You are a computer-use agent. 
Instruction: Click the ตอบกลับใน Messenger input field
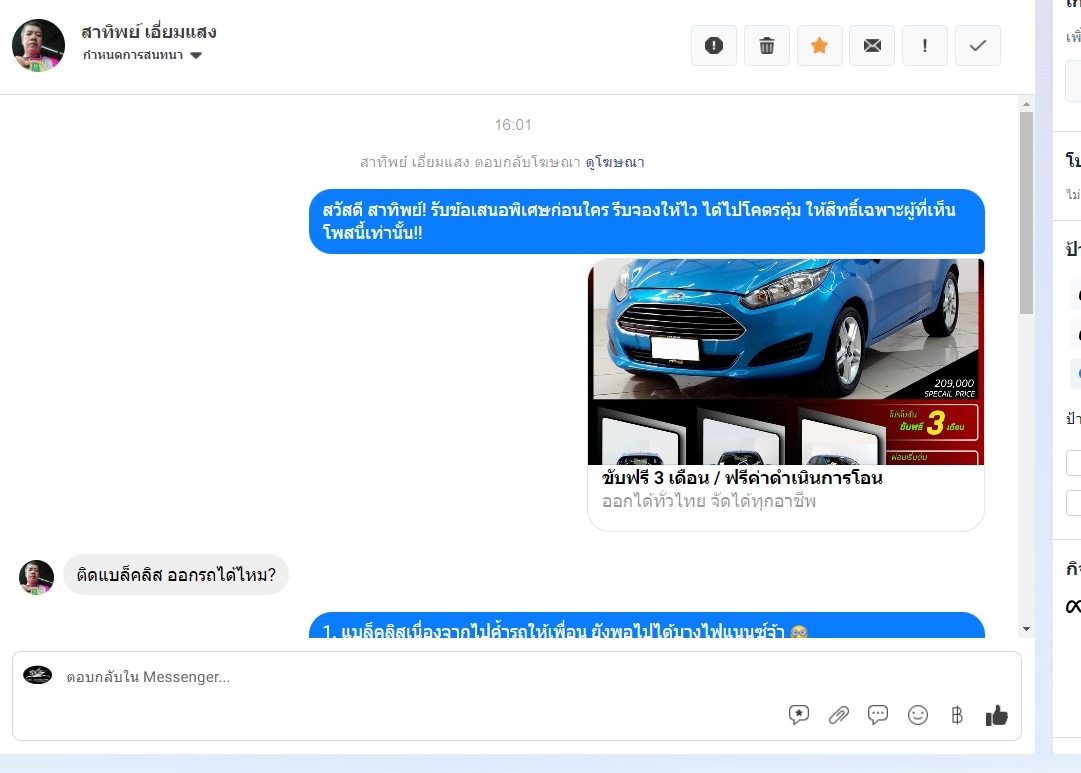pyautogui.click(x=517, y=677)
